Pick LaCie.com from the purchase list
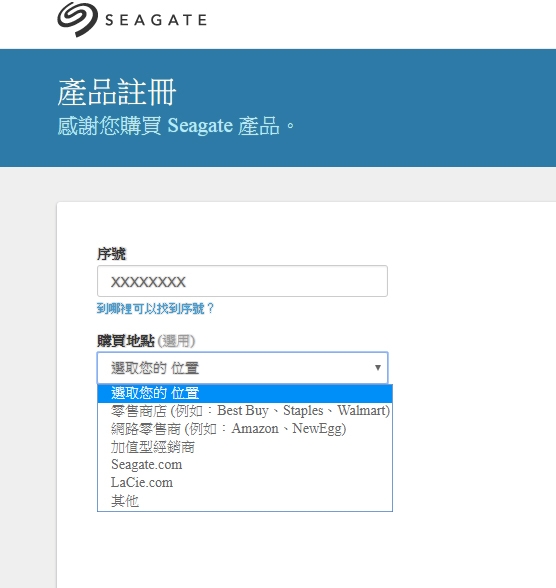The width and height of the screenshot is (556, 588). coord(245,483)
